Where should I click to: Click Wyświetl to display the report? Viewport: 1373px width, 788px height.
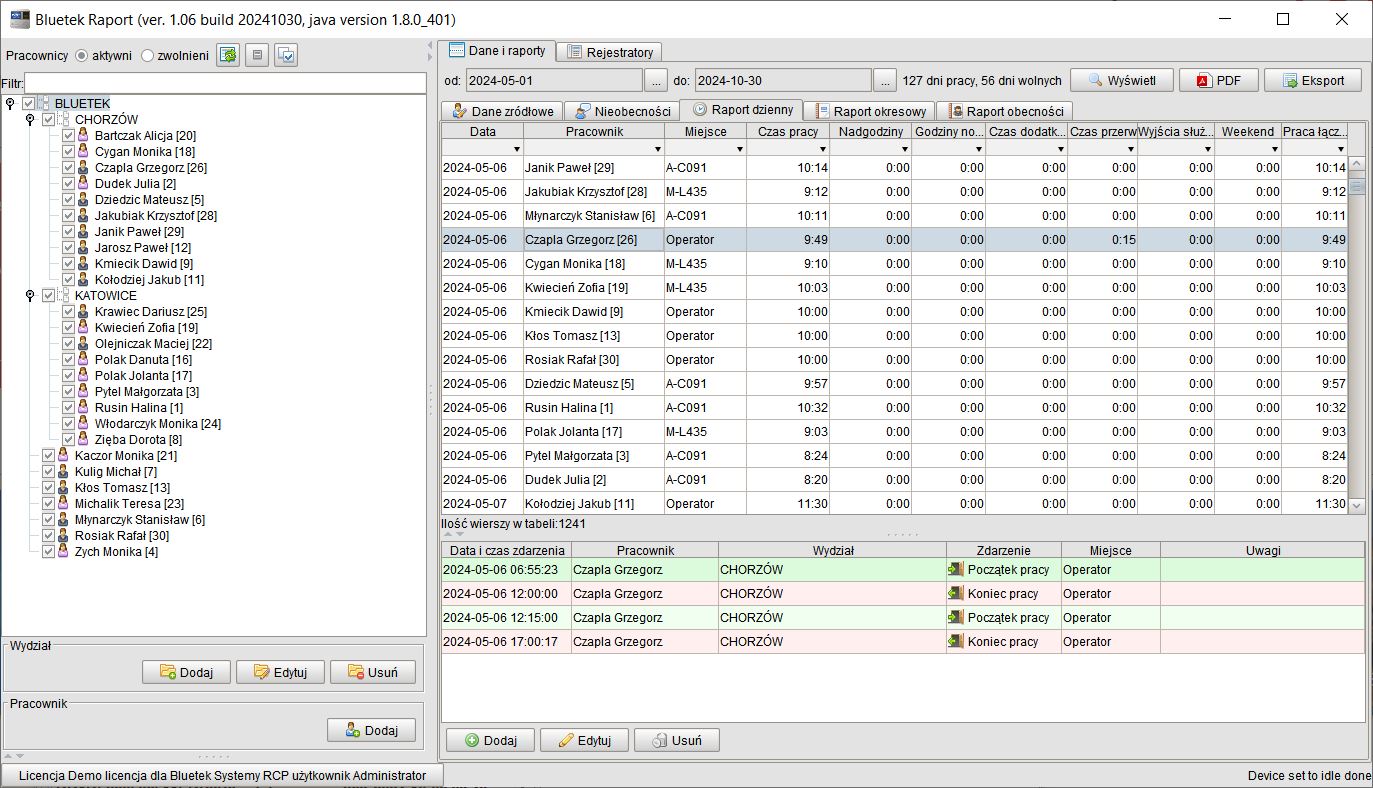(1122, 81)
